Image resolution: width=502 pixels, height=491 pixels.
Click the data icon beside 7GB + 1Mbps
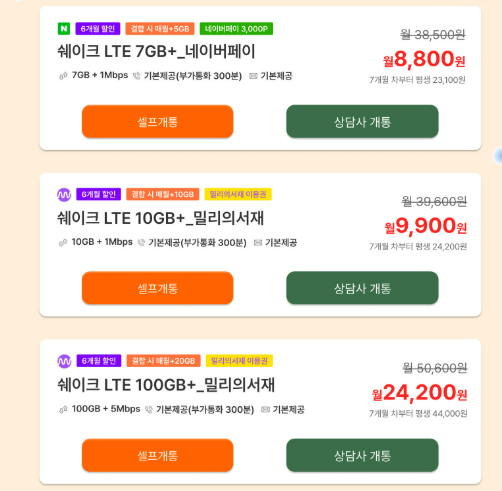pos(63,76)
